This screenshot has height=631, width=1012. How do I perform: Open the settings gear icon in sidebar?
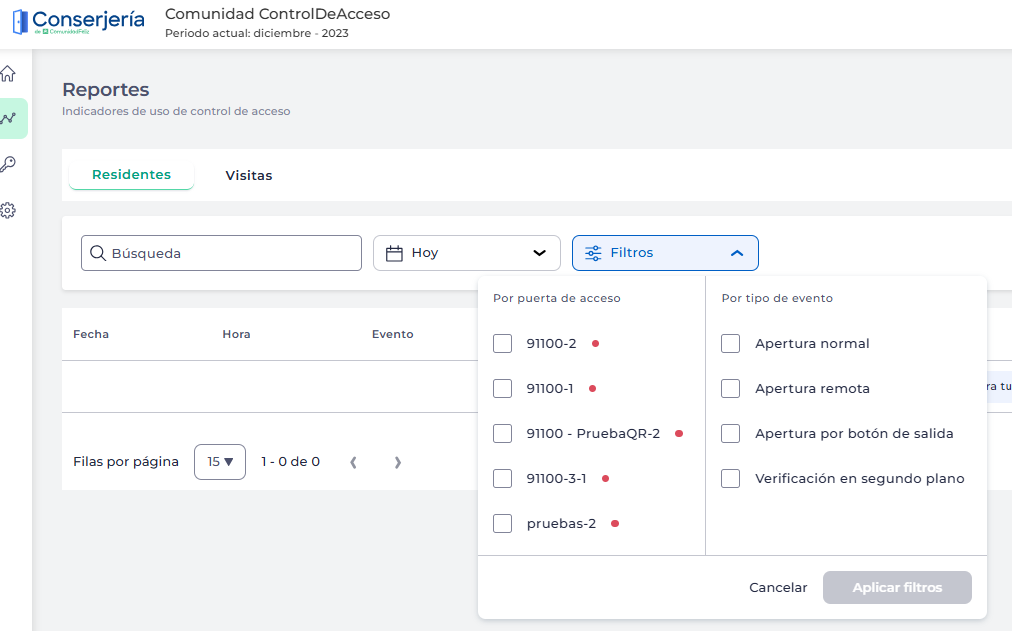coord(8,210)
